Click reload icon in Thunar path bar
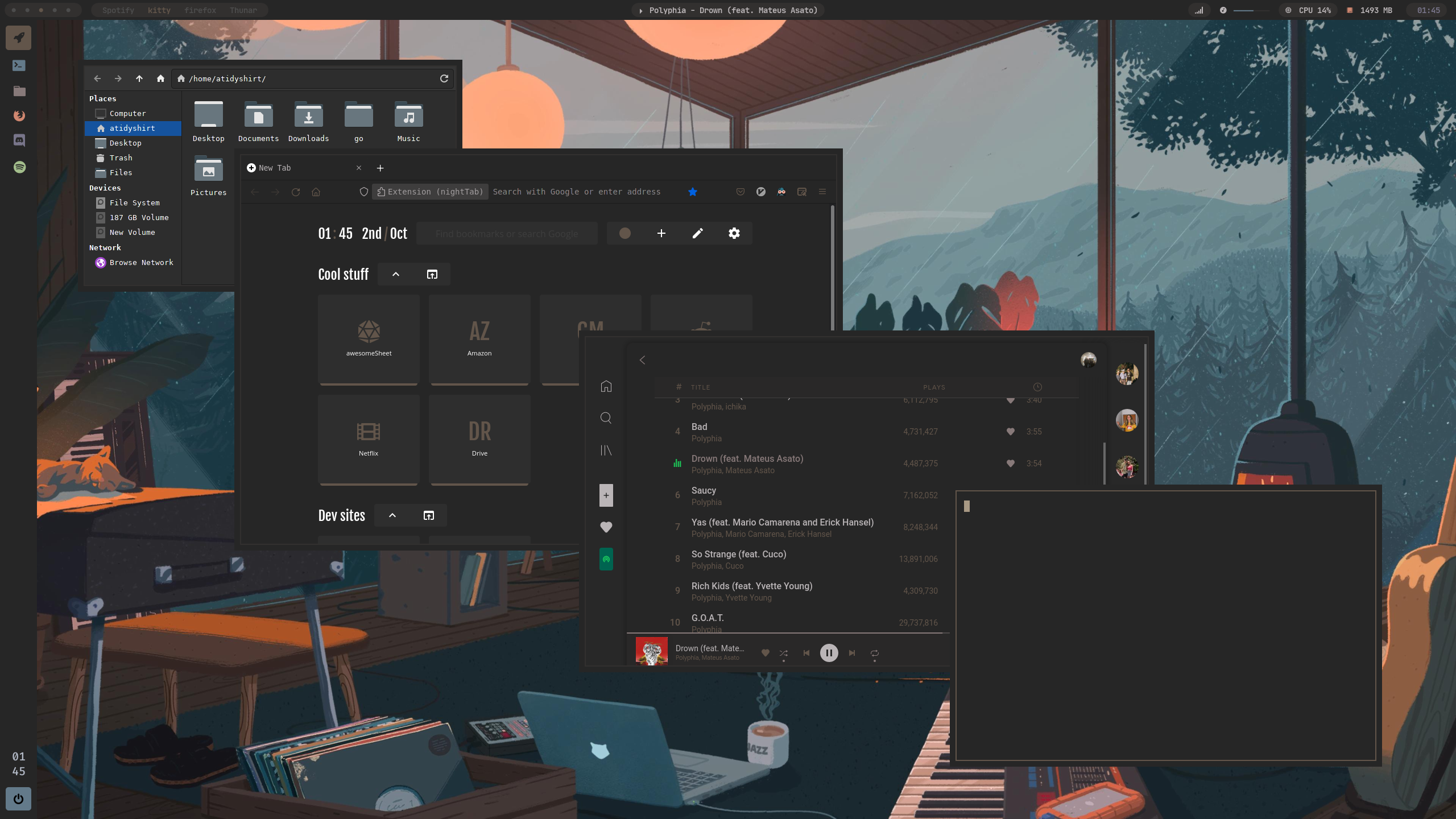The image size is (1456, 819). [444, 78]
